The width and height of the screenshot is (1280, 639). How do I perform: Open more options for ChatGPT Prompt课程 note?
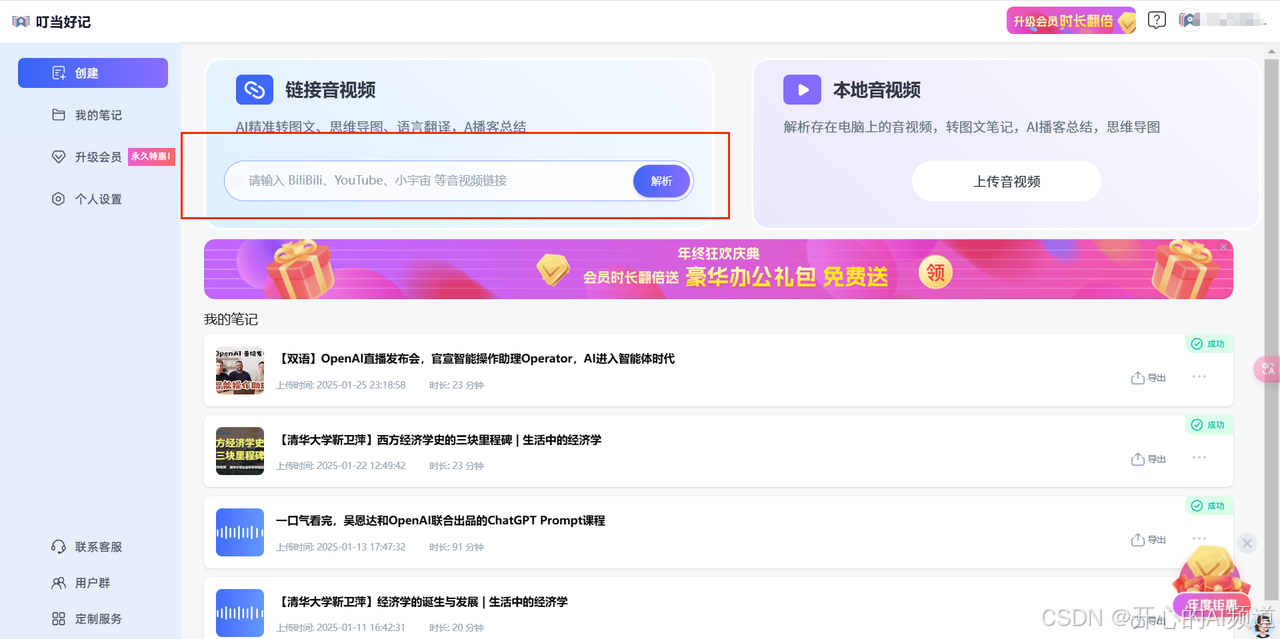(x=1200, y=539)
